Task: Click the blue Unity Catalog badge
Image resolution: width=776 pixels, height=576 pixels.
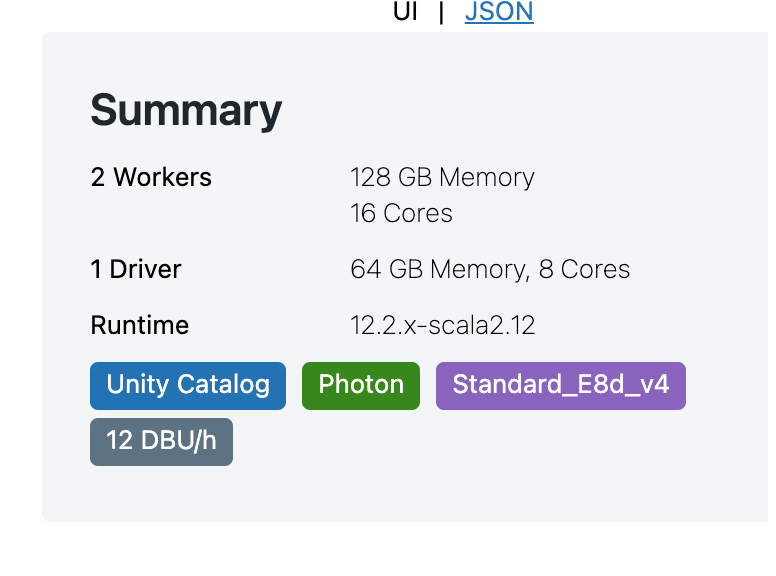Action: point(188,386)
